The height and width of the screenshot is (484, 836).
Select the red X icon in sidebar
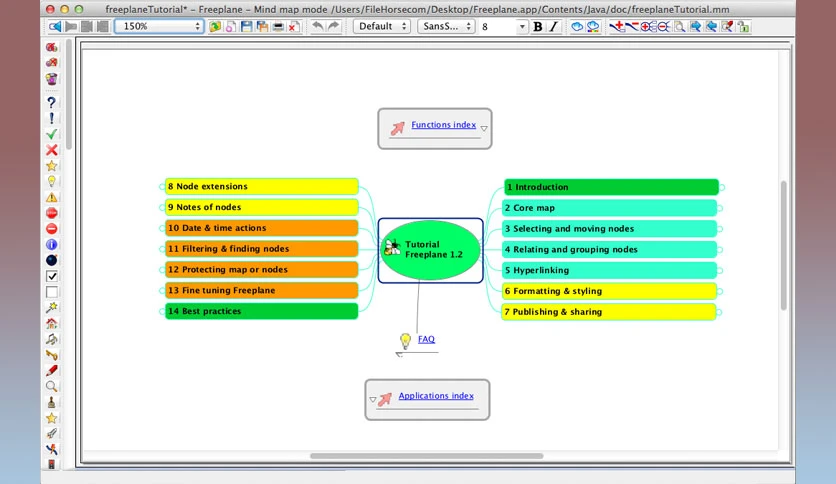pyautogui.click(x=51, y=150)
